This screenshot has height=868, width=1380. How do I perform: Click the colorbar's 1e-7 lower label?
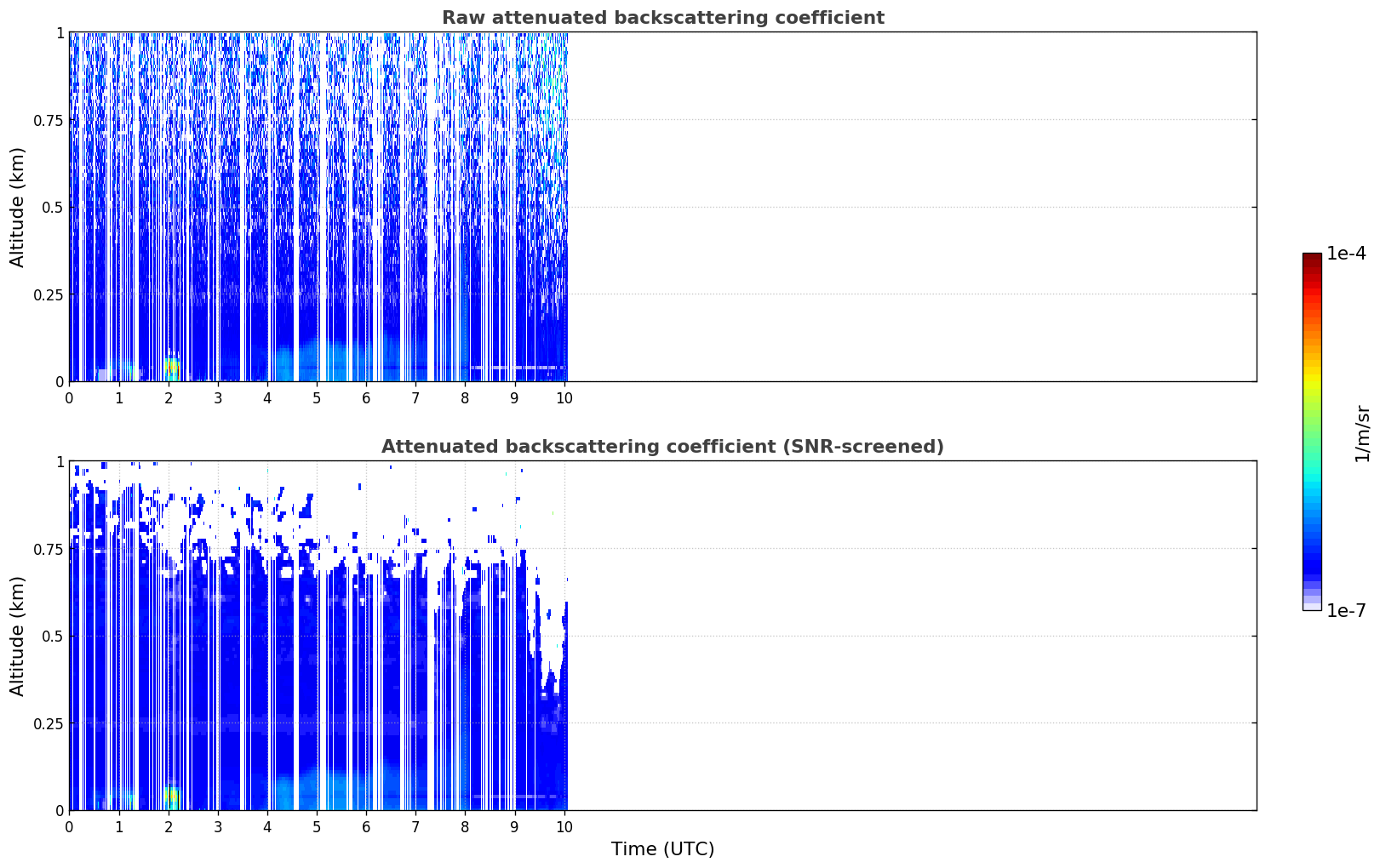[x=1346, y=611]
